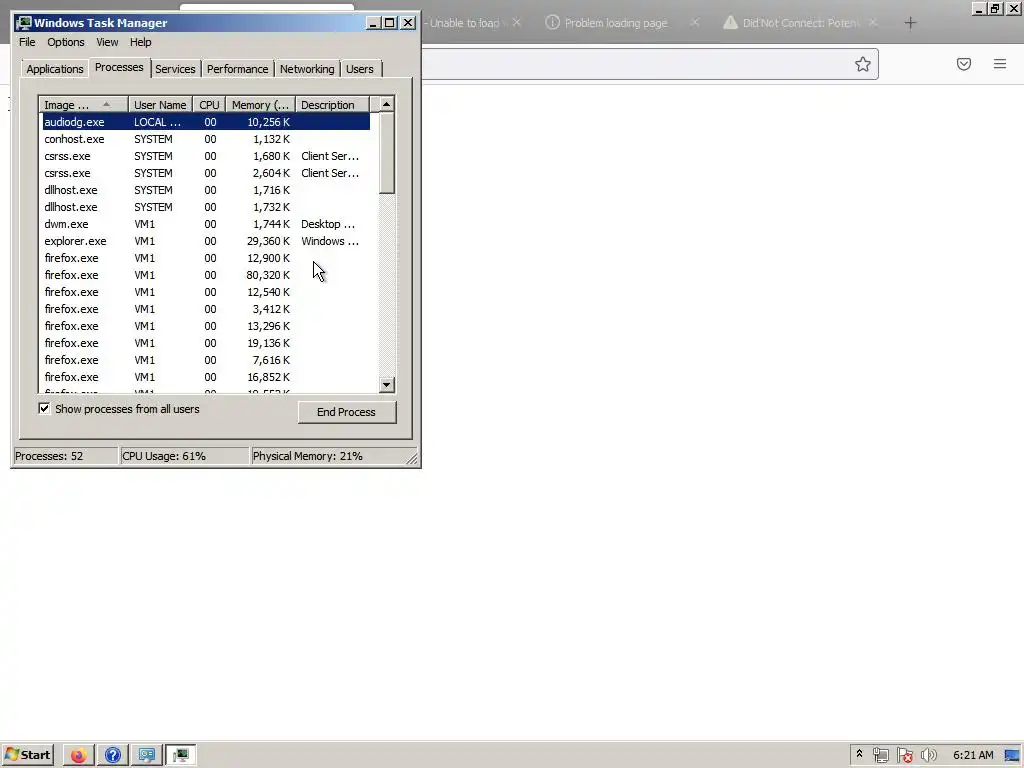Open Firefox from the taskbar

[x=78, y=755]
